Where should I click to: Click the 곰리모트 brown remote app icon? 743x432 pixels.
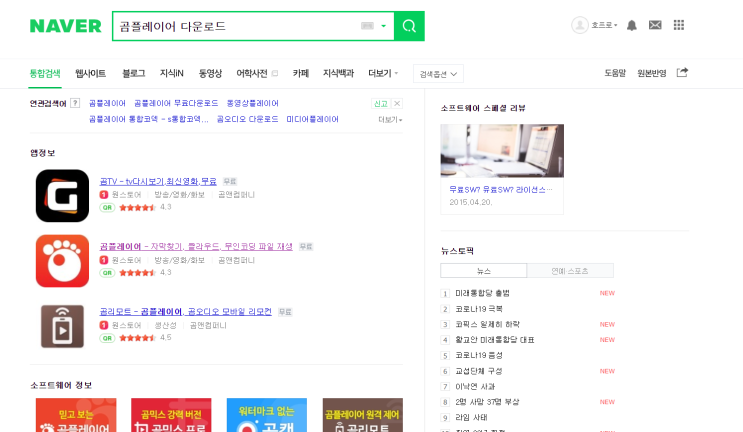pyautogui.click(x=63, y=326)
